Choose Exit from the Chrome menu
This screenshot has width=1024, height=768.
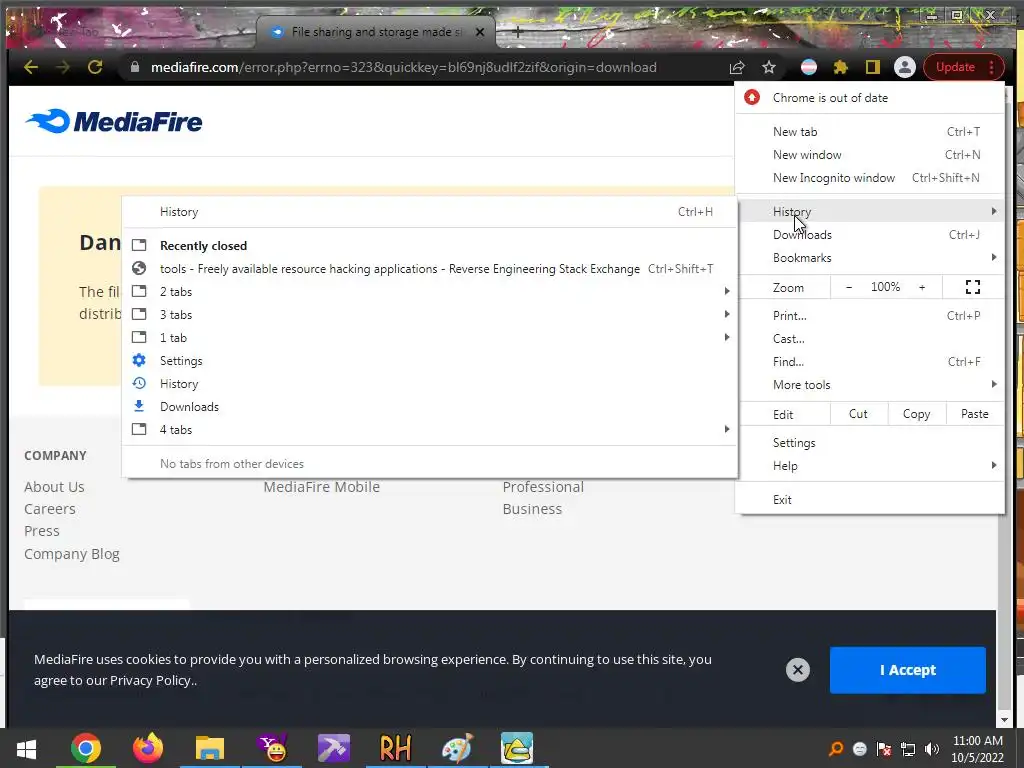(870, 500)
